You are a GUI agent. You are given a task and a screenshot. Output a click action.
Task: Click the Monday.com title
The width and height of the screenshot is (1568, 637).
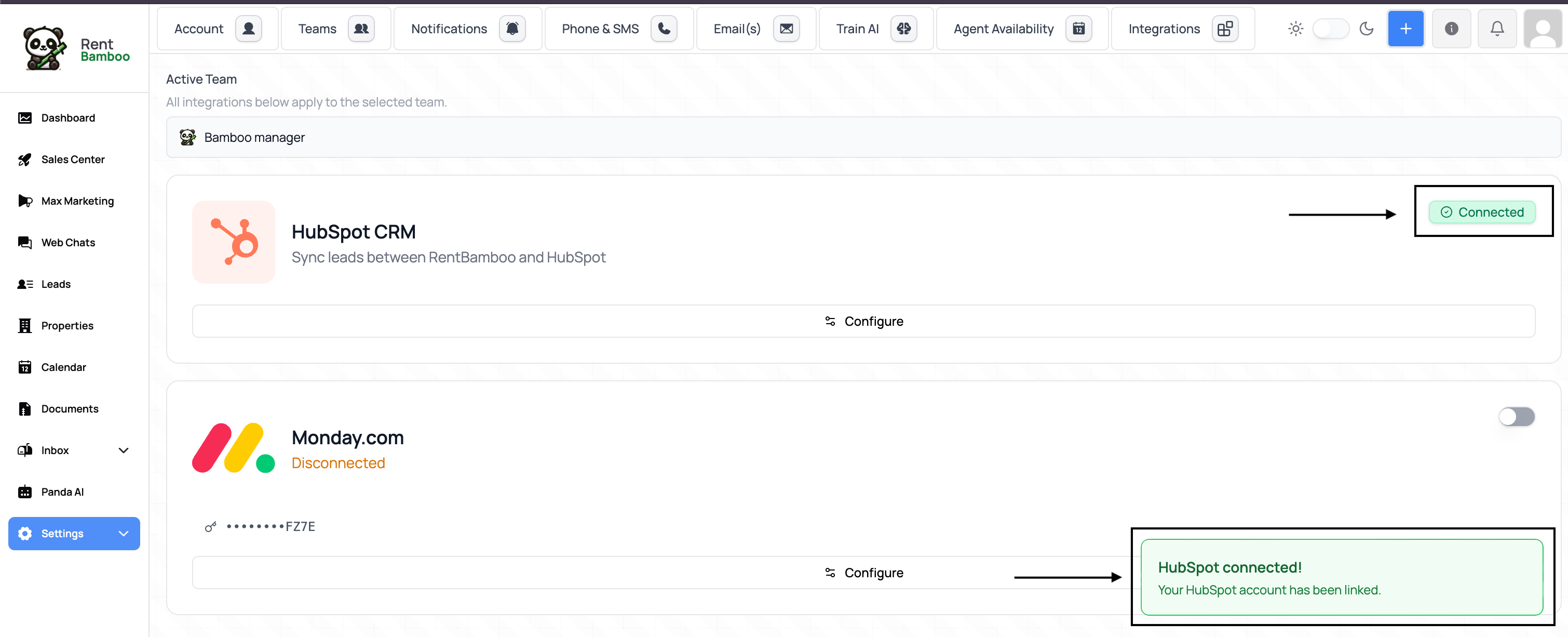coord(347,437)
